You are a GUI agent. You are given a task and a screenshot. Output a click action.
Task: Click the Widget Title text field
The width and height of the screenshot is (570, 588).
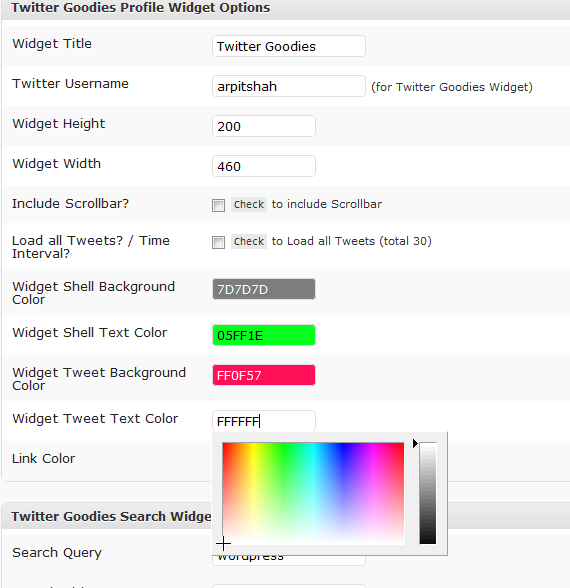tap(289, 46)
